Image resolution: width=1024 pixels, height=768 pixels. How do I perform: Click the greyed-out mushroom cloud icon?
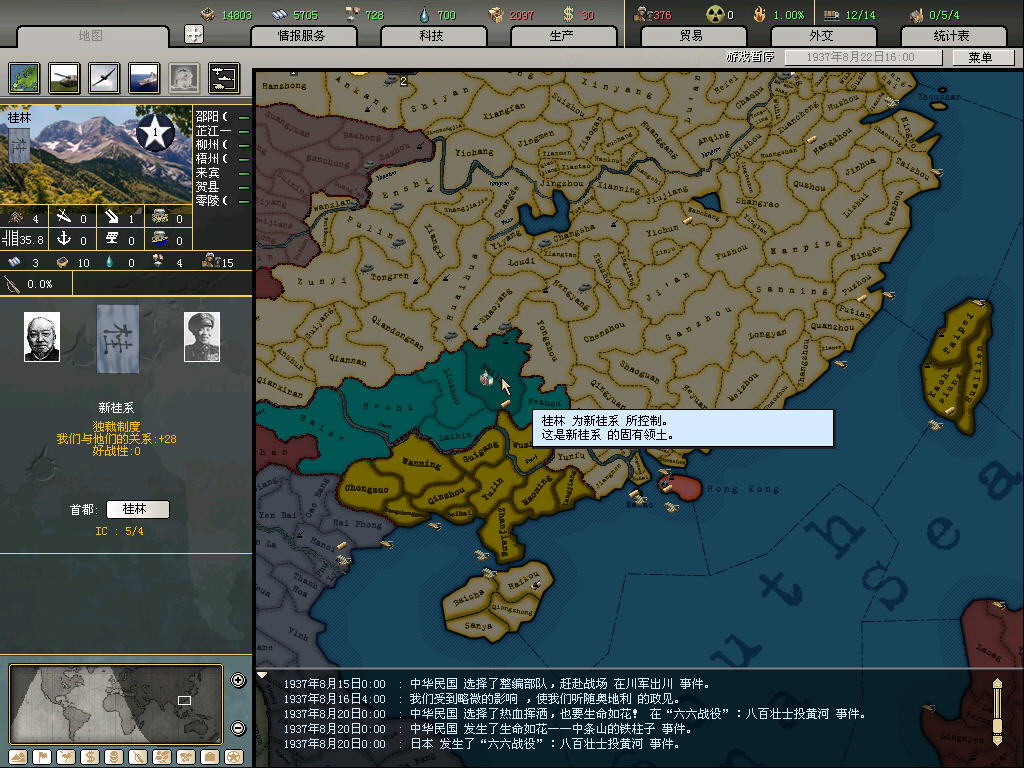tap(184, 78)
